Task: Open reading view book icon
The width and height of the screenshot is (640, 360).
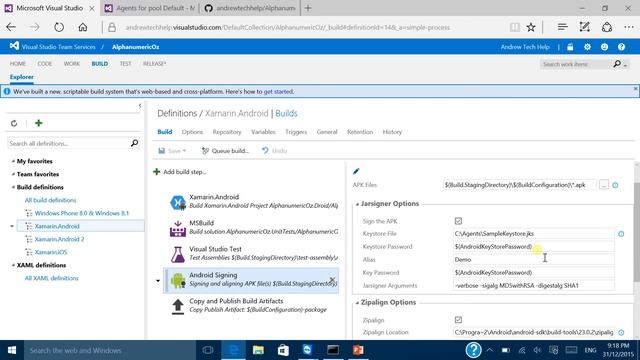Action: point(515,27)
